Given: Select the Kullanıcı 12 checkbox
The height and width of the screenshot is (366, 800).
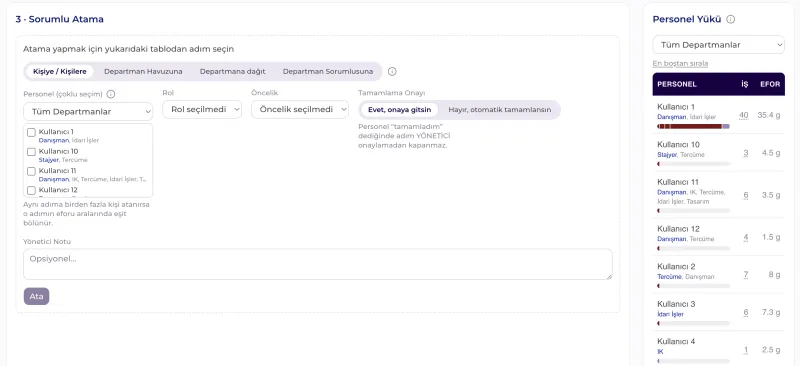Looking at the screenshot, I should pyautogui.click(x=31, y=190).
